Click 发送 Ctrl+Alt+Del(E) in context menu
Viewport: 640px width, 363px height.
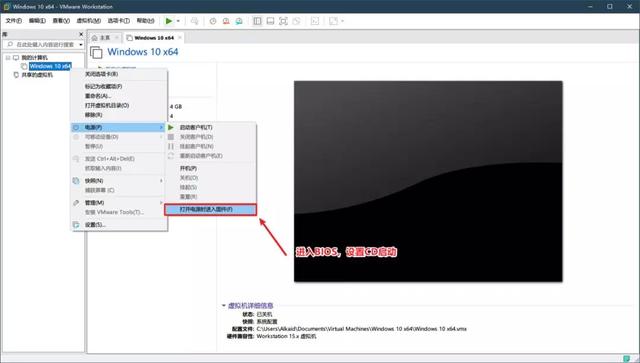coord(119,158)
